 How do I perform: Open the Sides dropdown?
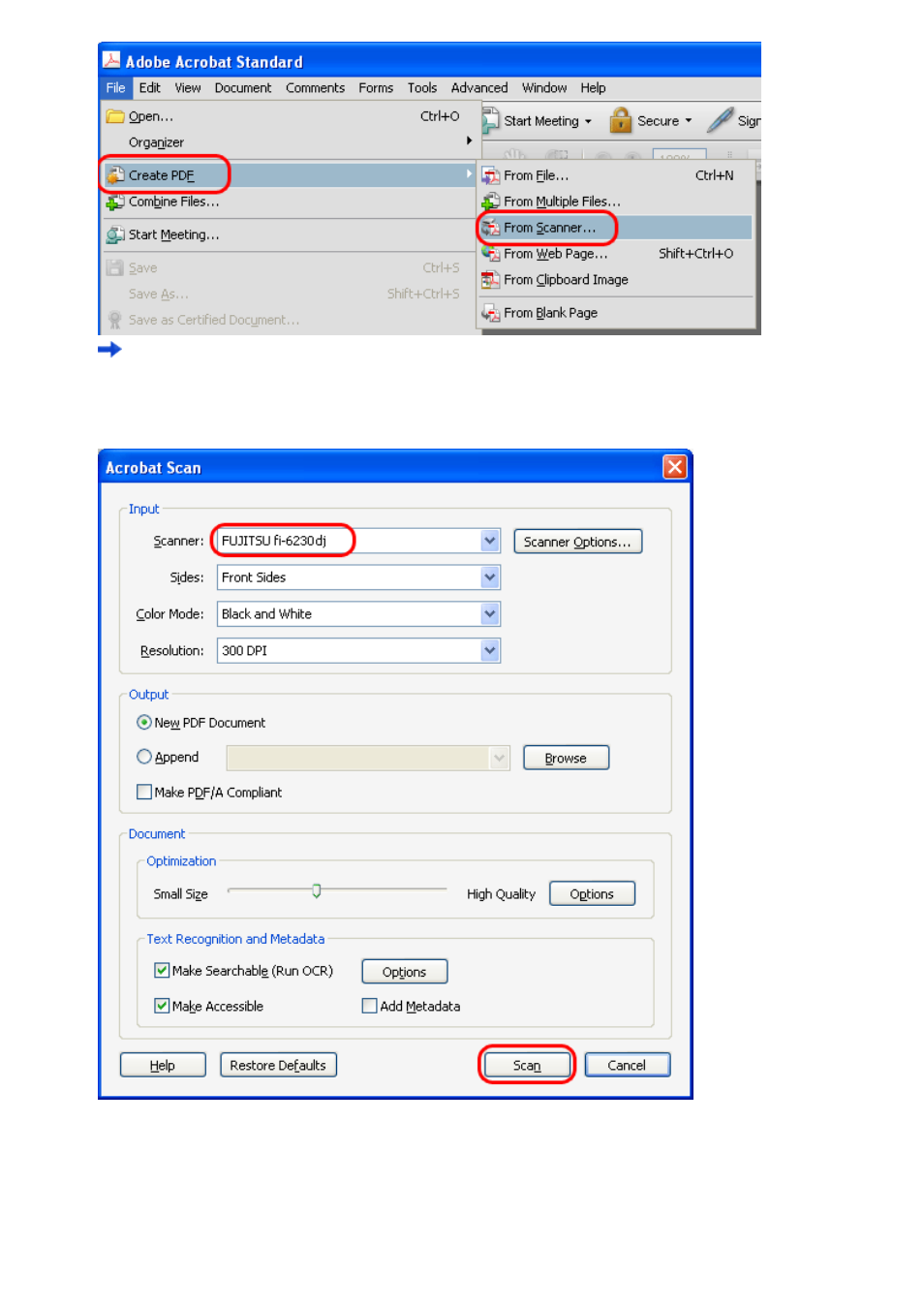[490, 577]
